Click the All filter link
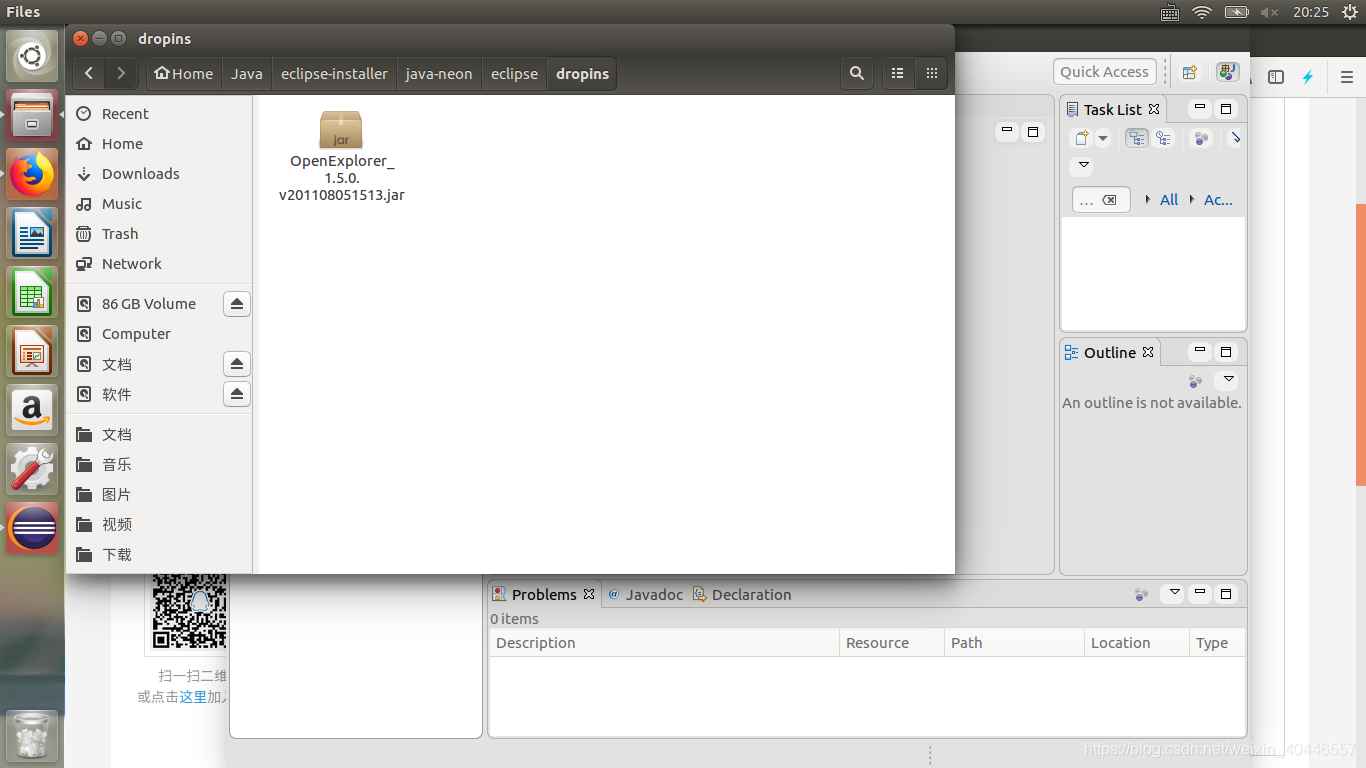Viewport: 1366px width, 768px height. coord(1168,199)
